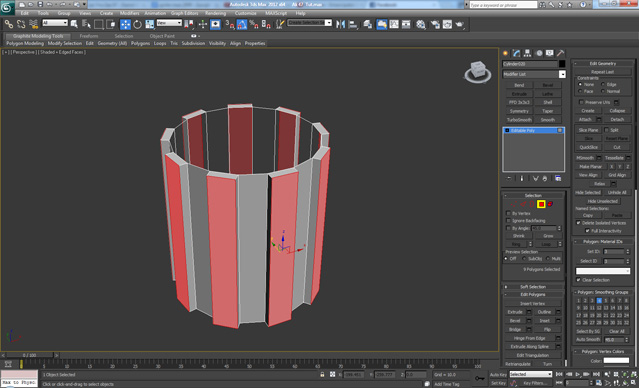Image resolution: width=639 pixels, height=388 pixels.
Task: Select the Move transform tool
Action: [125, 24]
